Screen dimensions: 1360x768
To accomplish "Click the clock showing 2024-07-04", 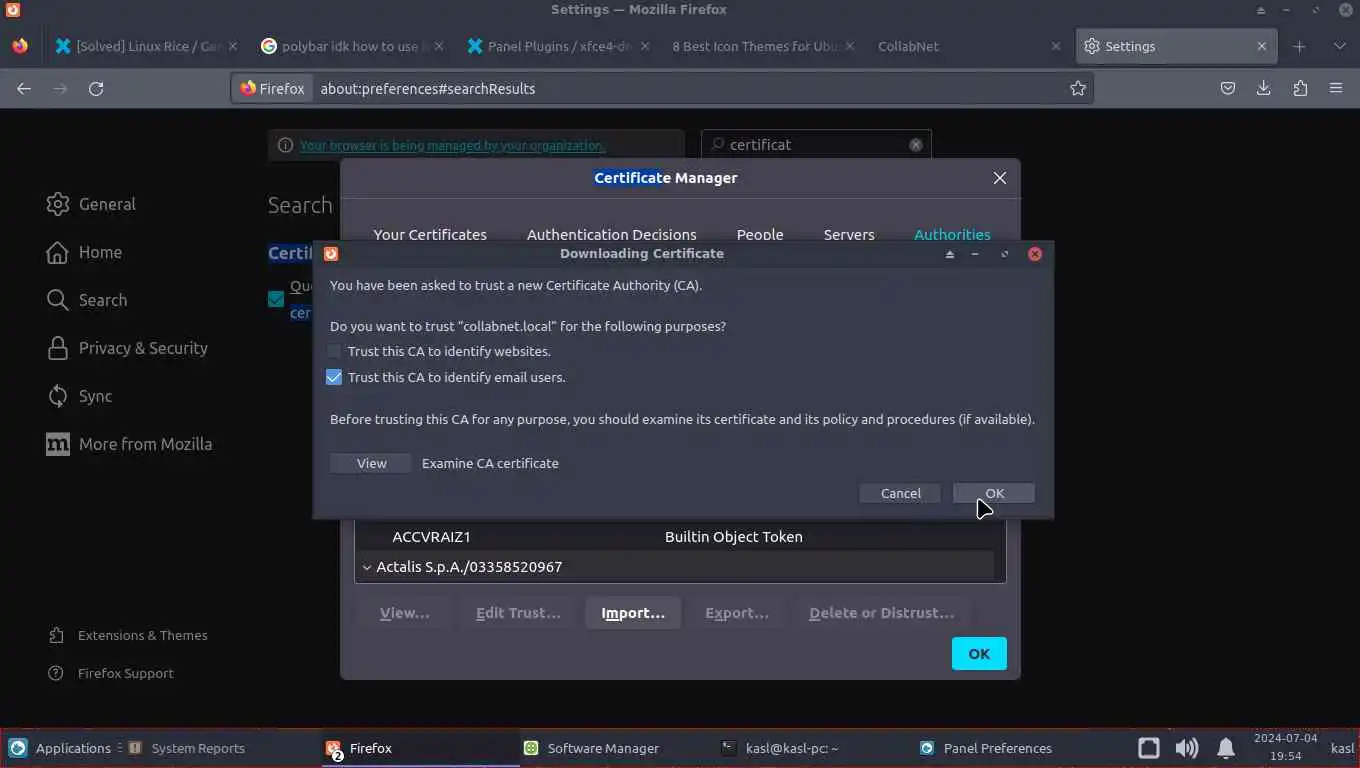I will click(x=1285, y=748).
